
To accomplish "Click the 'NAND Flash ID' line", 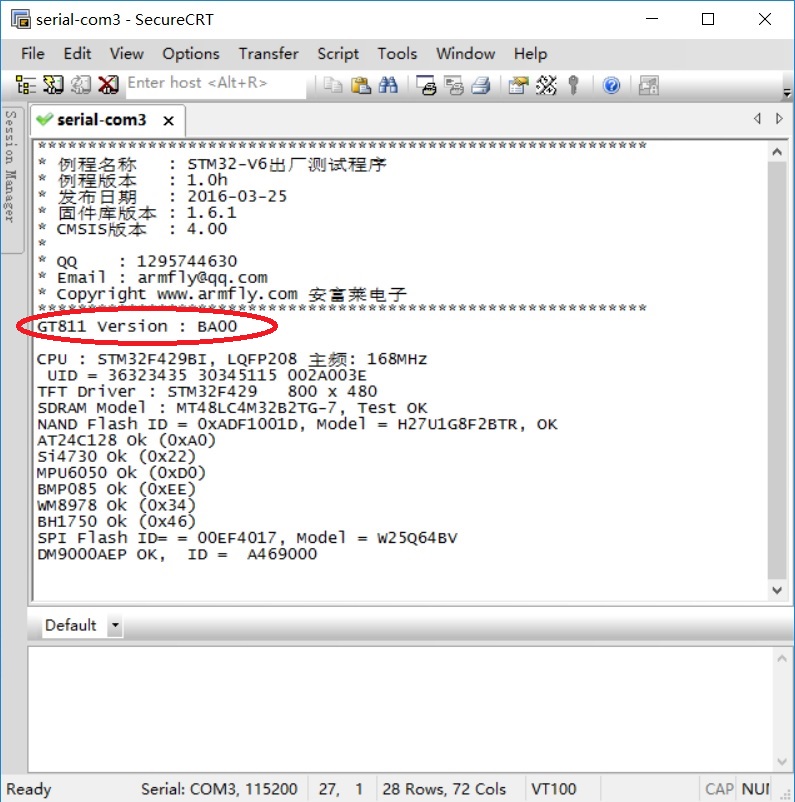I will pos(297,425).
